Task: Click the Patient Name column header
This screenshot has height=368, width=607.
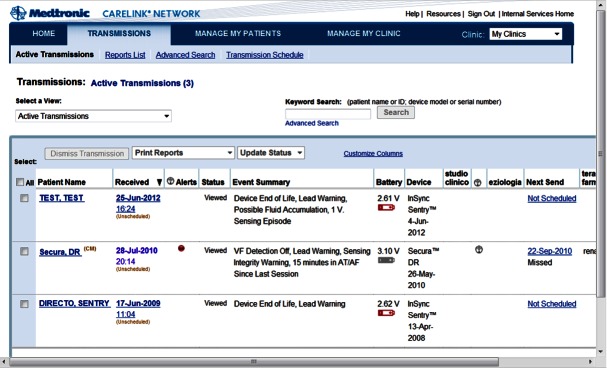Action: tap(62, 182)
